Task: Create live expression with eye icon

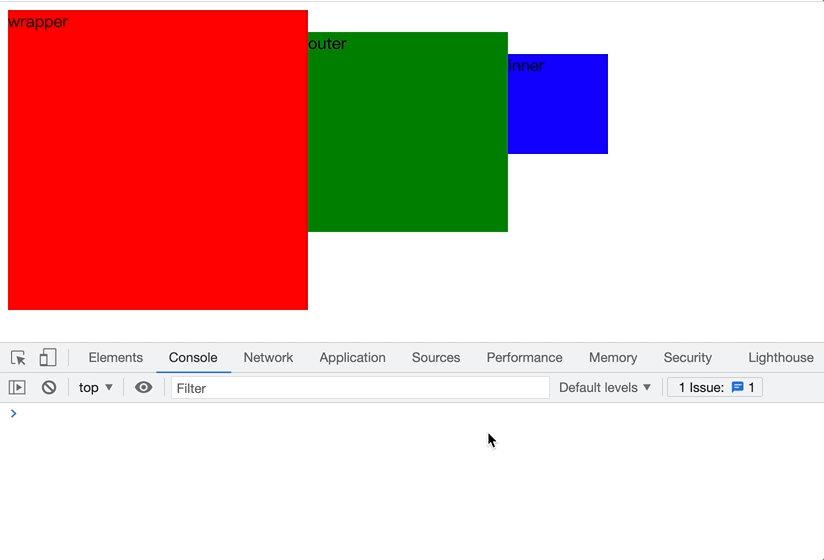Action: pyautogui.click(x=143, y=388)
